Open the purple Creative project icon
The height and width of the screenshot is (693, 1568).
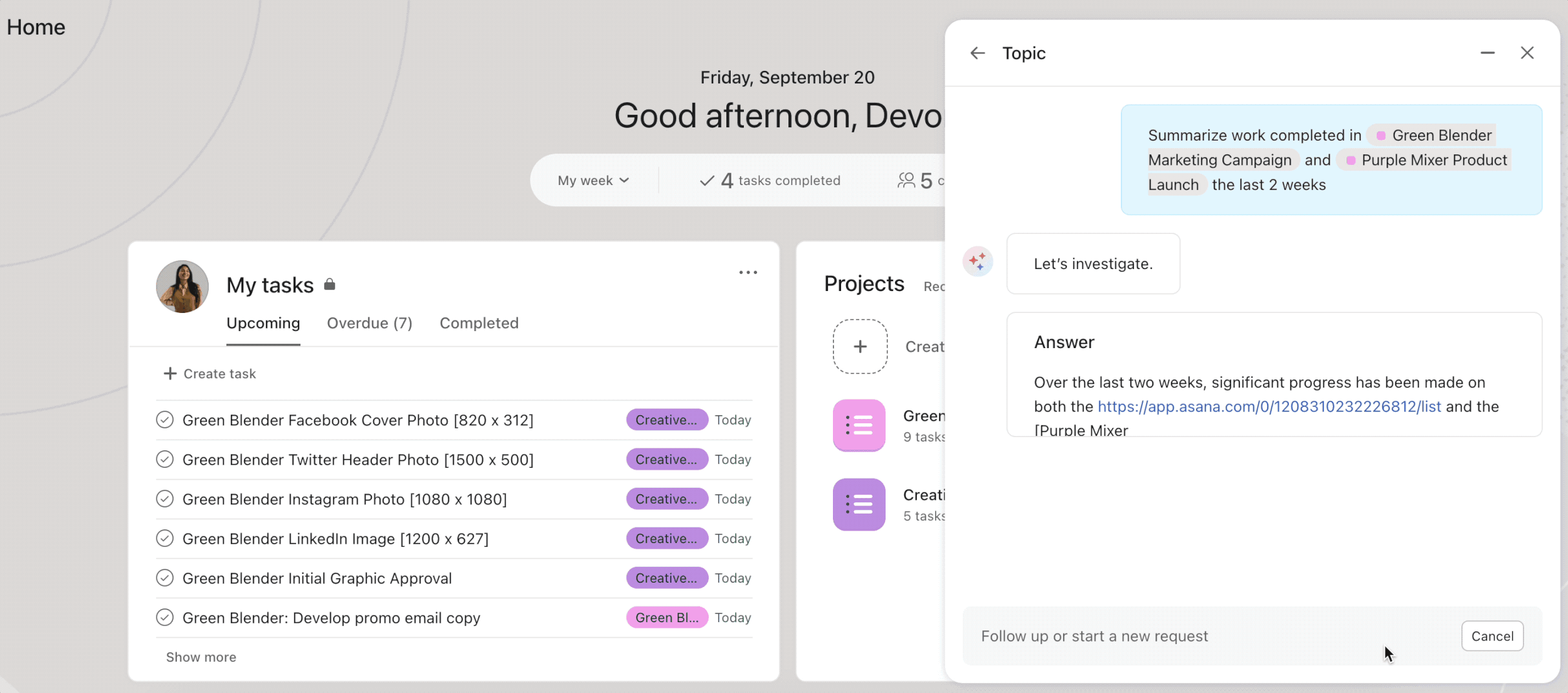[x=859, y=504]
